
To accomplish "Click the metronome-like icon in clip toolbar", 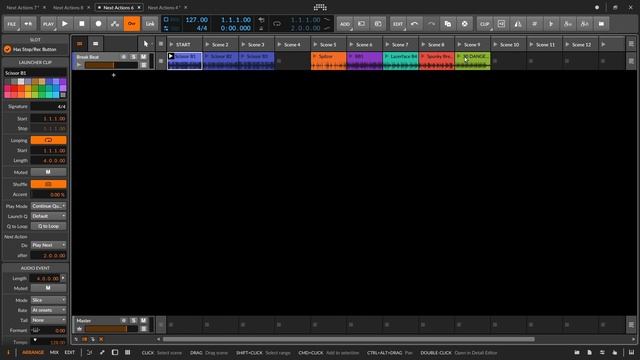I will pos(518,24).
